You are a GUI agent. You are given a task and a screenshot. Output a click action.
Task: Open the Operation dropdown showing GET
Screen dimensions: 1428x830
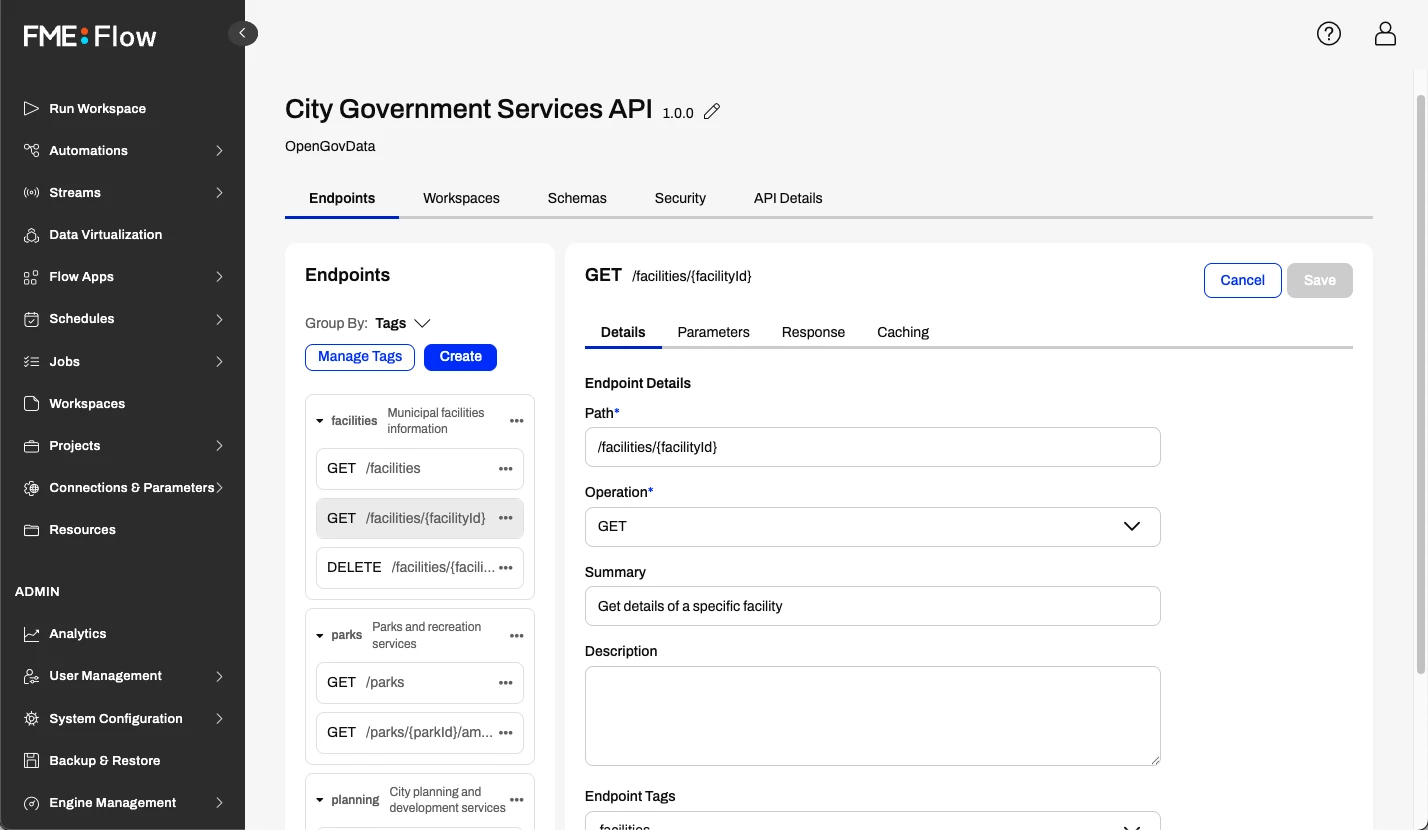tap(872, 527)
